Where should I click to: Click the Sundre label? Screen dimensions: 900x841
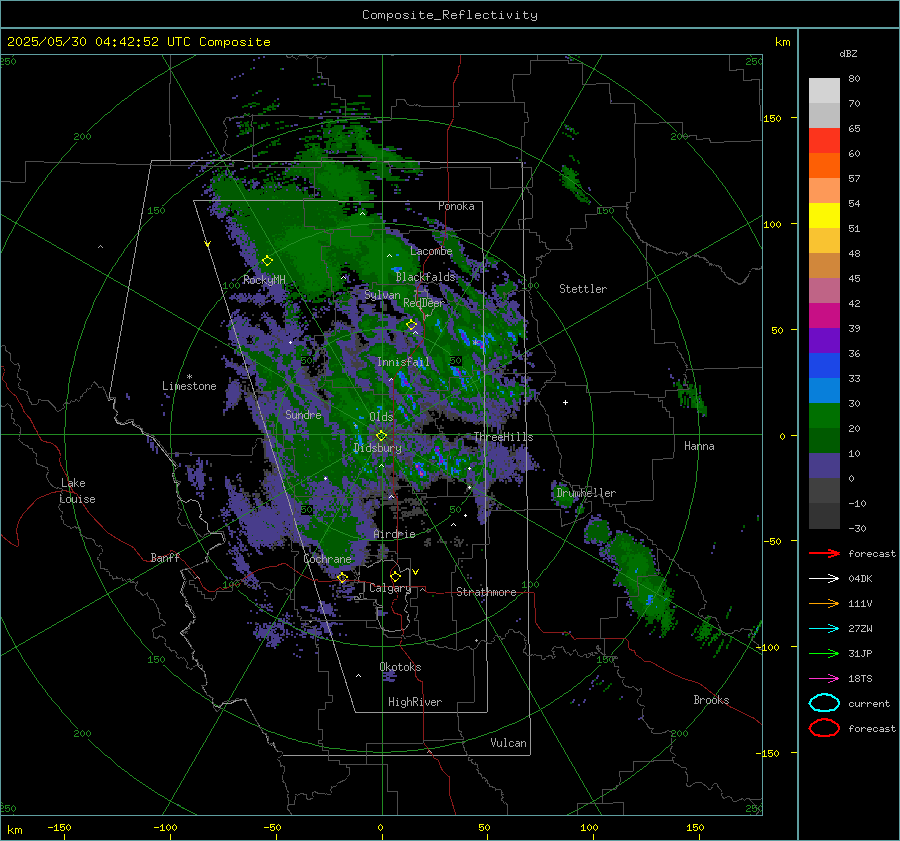coord(303,414)
